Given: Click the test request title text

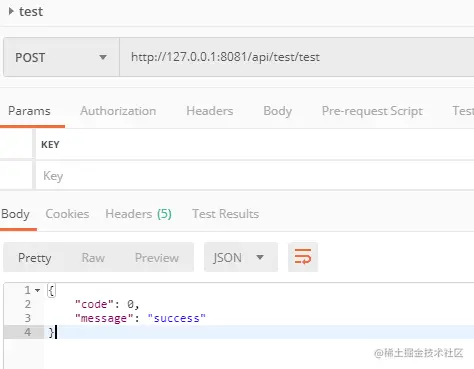Looking at the screenshot, I should pos(31,11).
